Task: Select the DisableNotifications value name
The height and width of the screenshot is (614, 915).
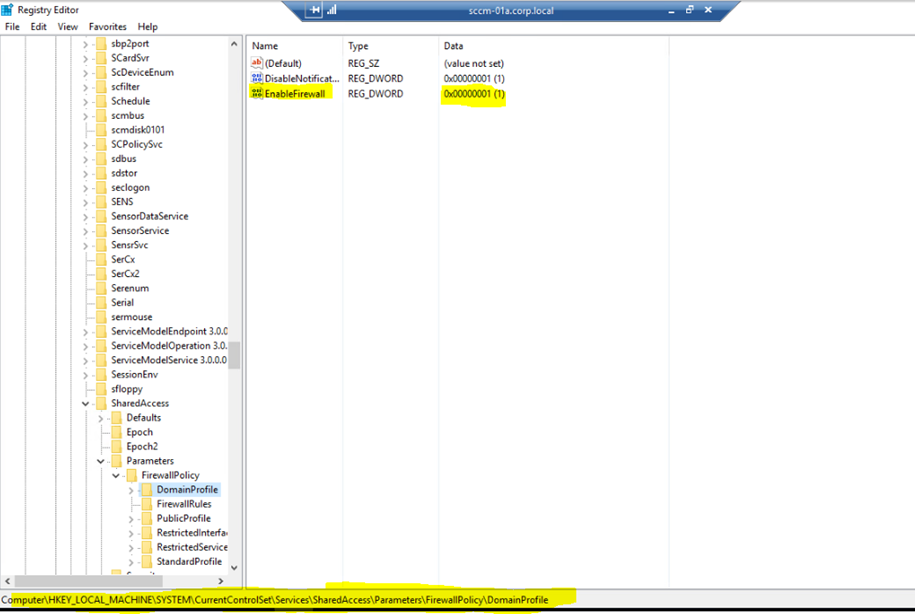Action: [302, 78]
